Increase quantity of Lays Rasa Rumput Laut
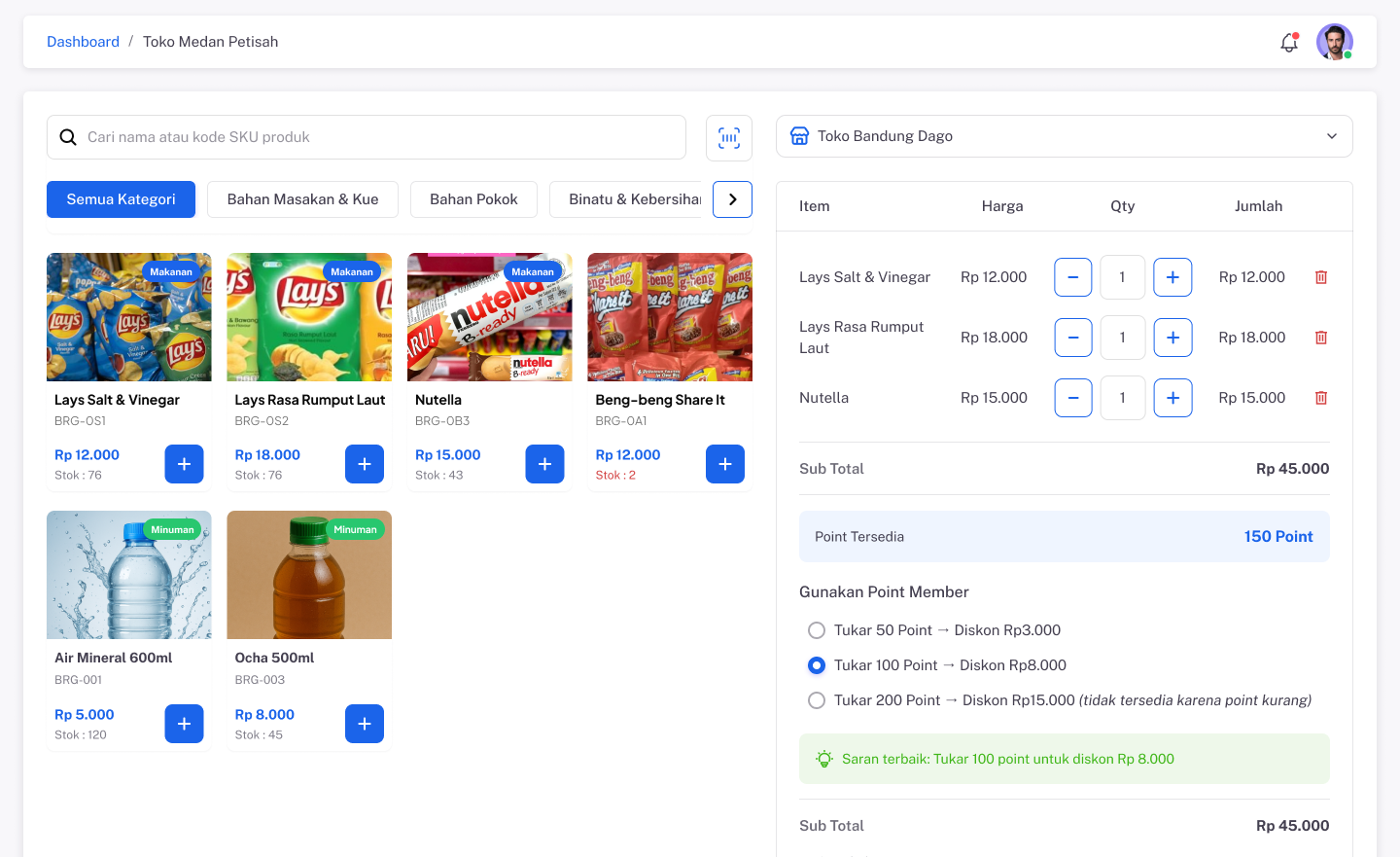Image resolution: width=1400 pixels, height=857 pixels. coord(1172,338)
